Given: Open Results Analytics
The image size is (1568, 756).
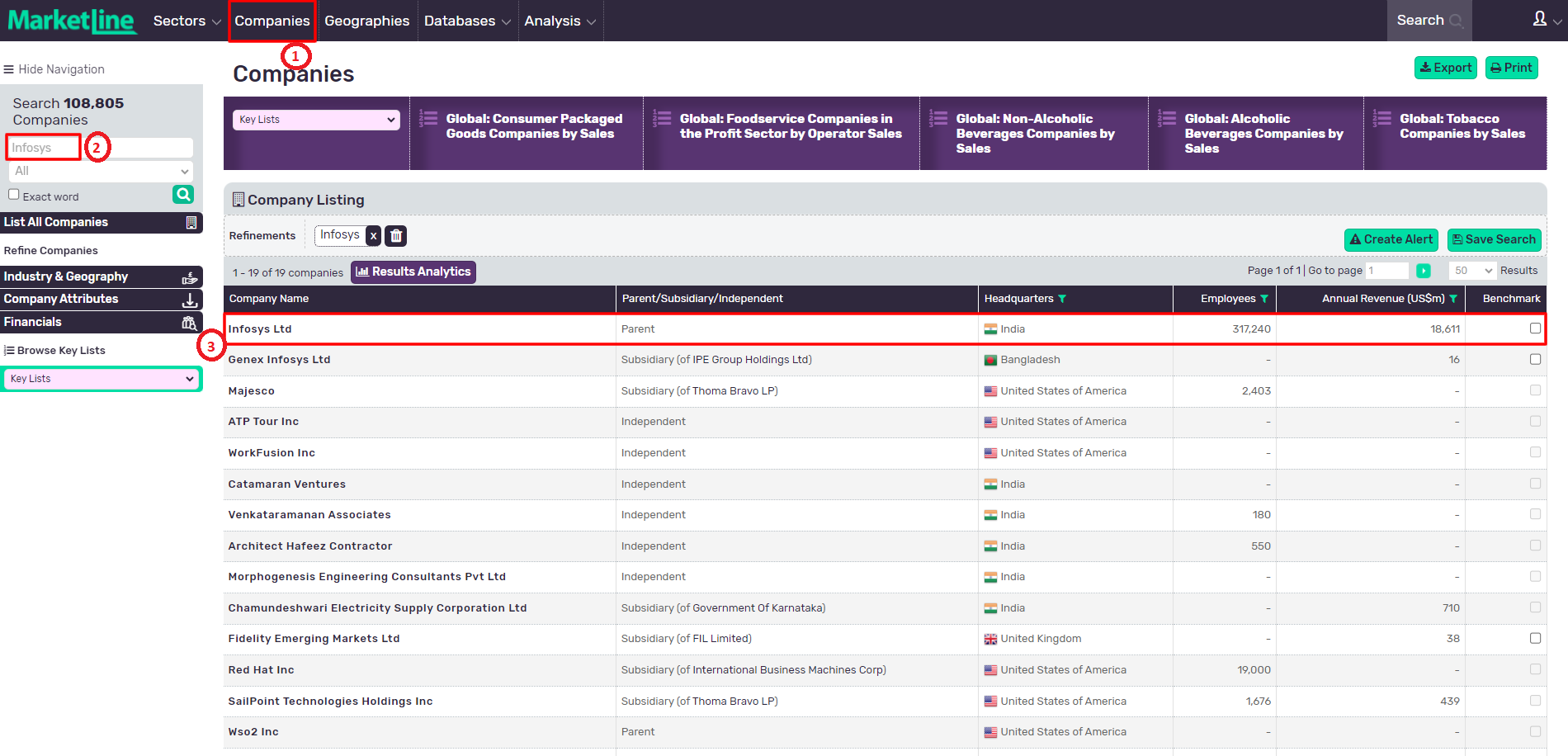Looking at the screenshot, I should (x=413, y=272).
